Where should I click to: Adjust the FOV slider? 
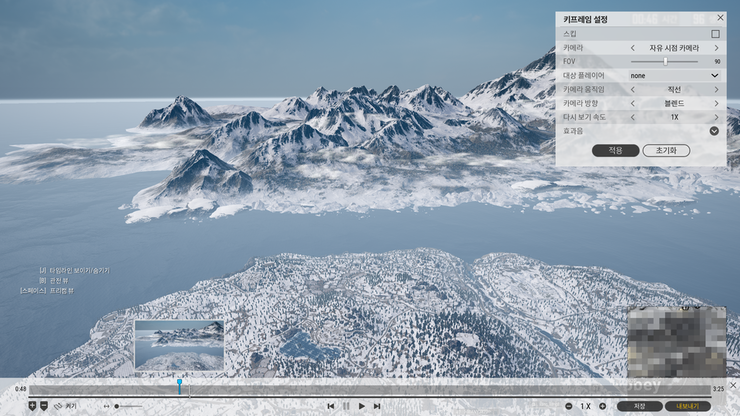(664, 61)
